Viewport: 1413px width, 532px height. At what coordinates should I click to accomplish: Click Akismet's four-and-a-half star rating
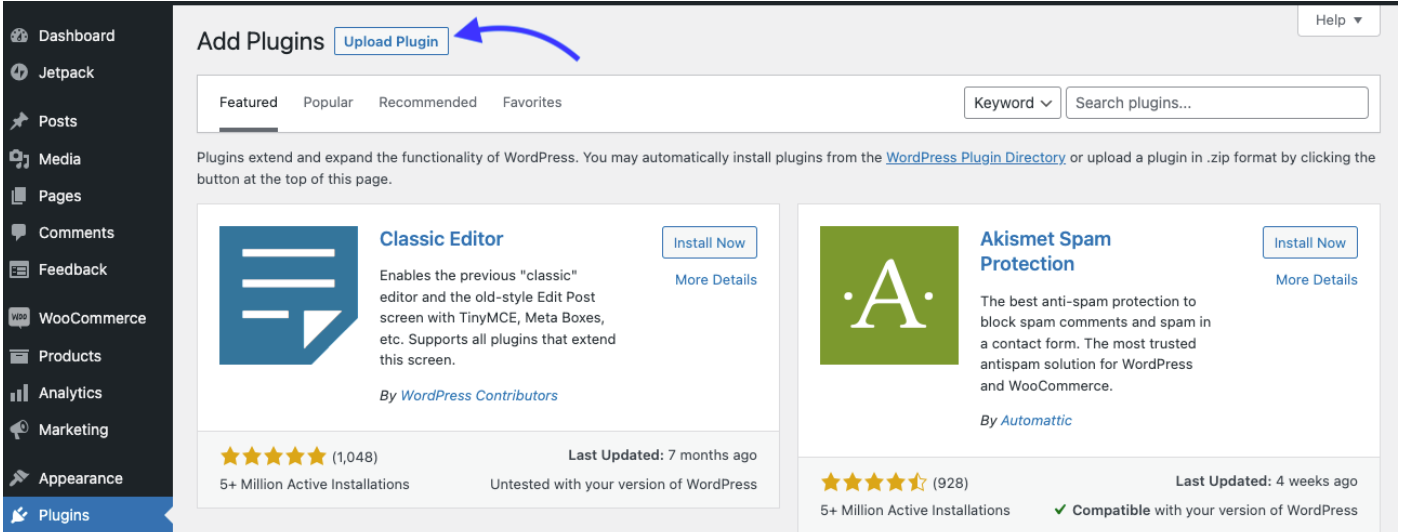coord(874,483)
